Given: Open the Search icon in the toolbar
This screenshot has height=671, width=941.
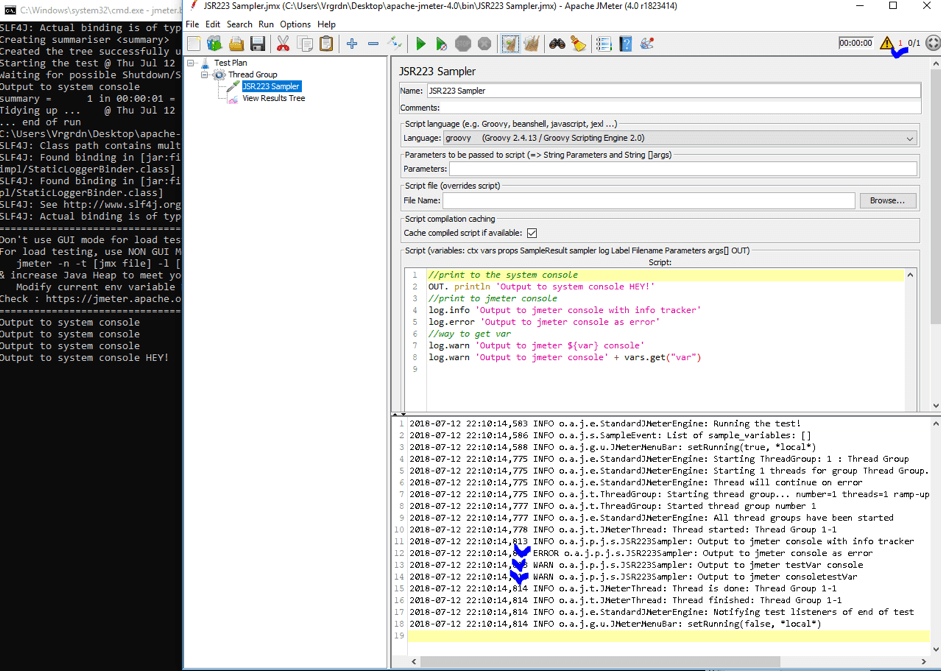Looking at the screenshot, I should [557, 43].
